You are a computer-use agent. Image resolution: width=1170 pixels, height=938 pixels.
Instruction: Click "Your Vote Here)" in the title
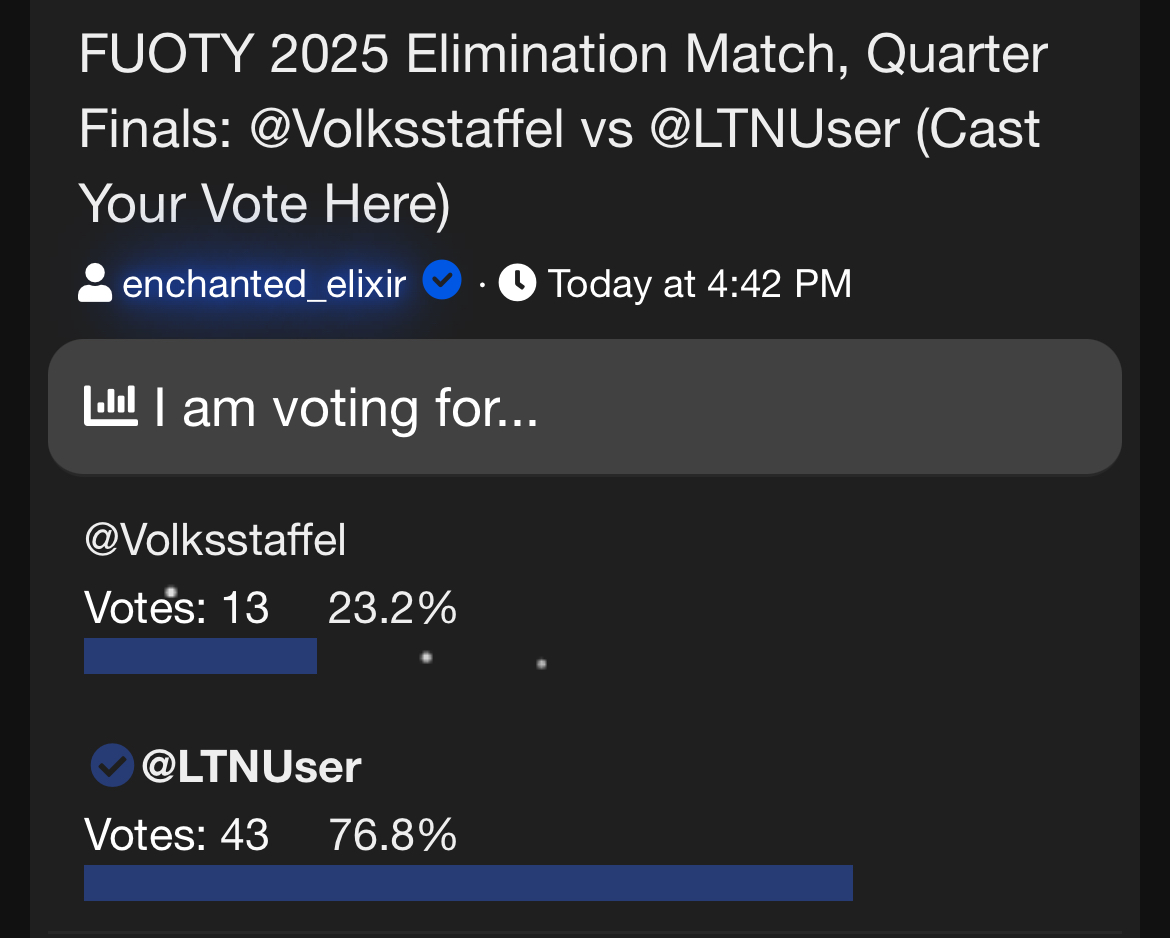265,205
